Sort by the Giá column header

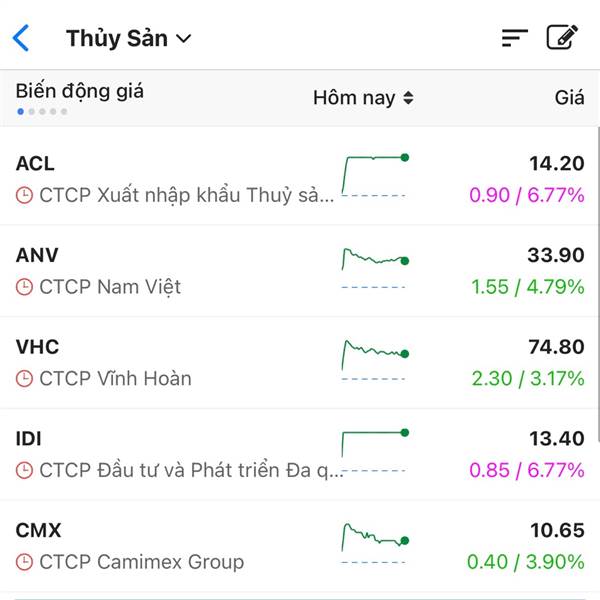(x=569, y=98)
